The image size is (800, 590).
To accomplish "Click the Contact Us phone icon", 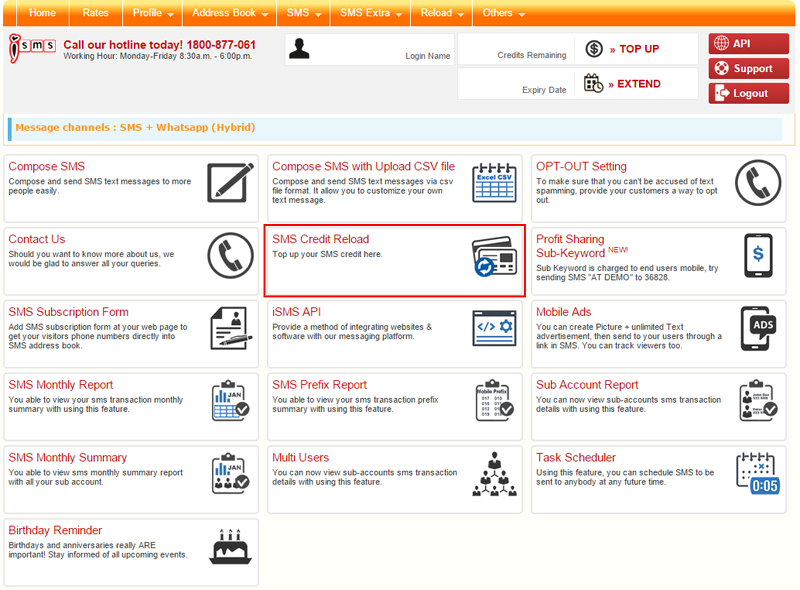I will coord(230,256).
